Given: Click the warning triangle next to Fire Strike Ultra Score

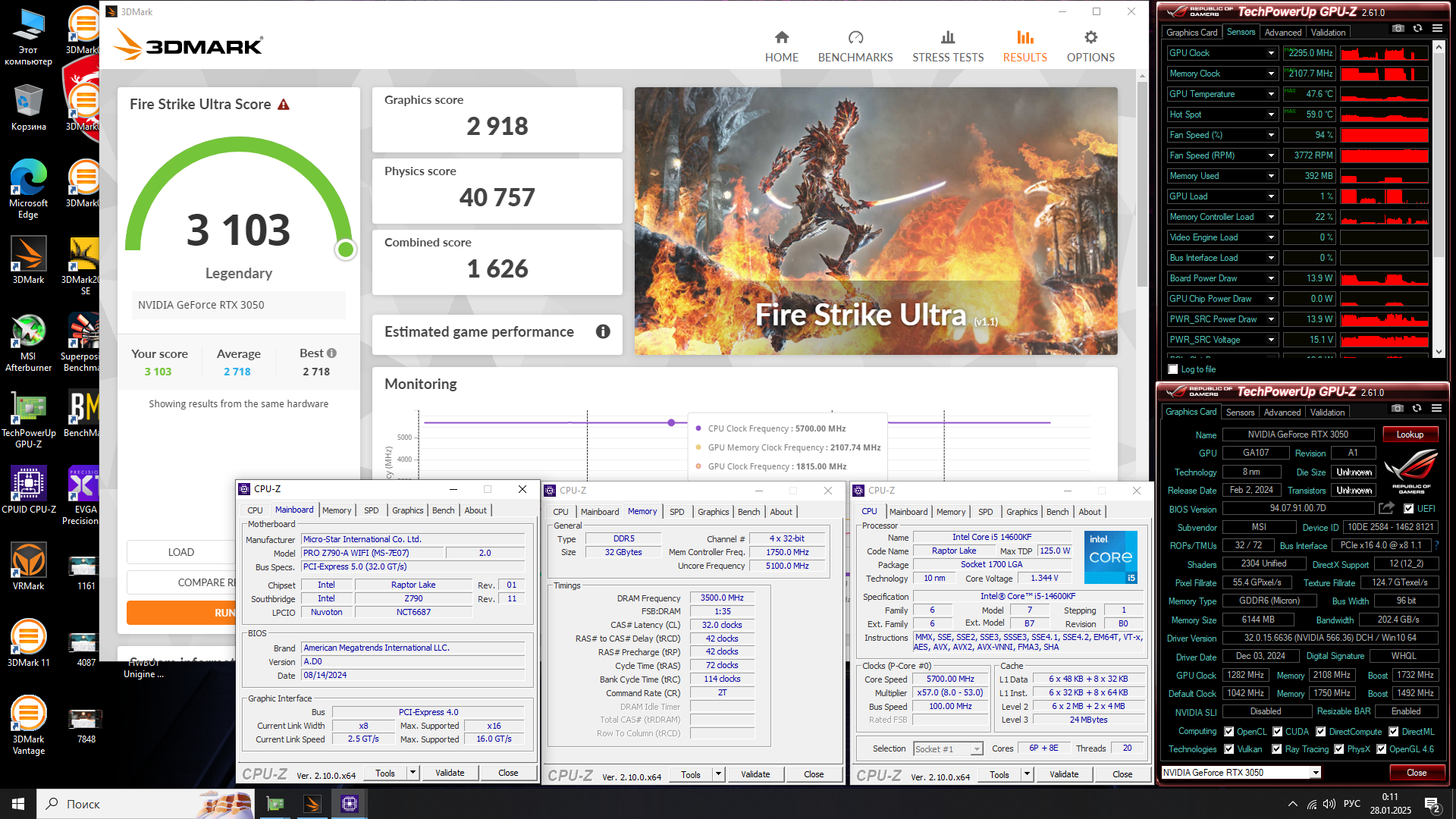Looking at the screenshot, I should 284,105.
